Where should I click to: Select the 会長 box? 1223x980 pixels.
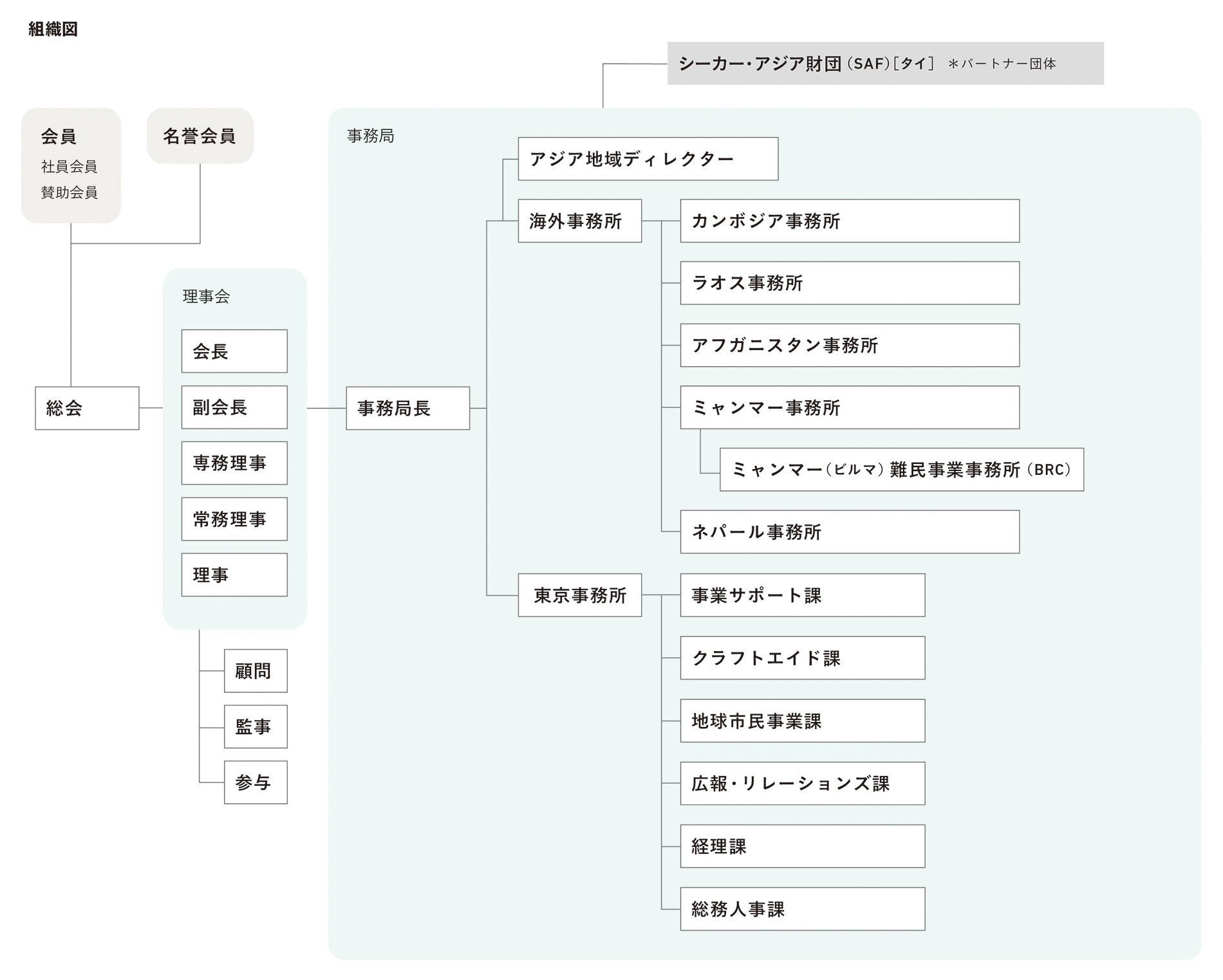point(234,351)
